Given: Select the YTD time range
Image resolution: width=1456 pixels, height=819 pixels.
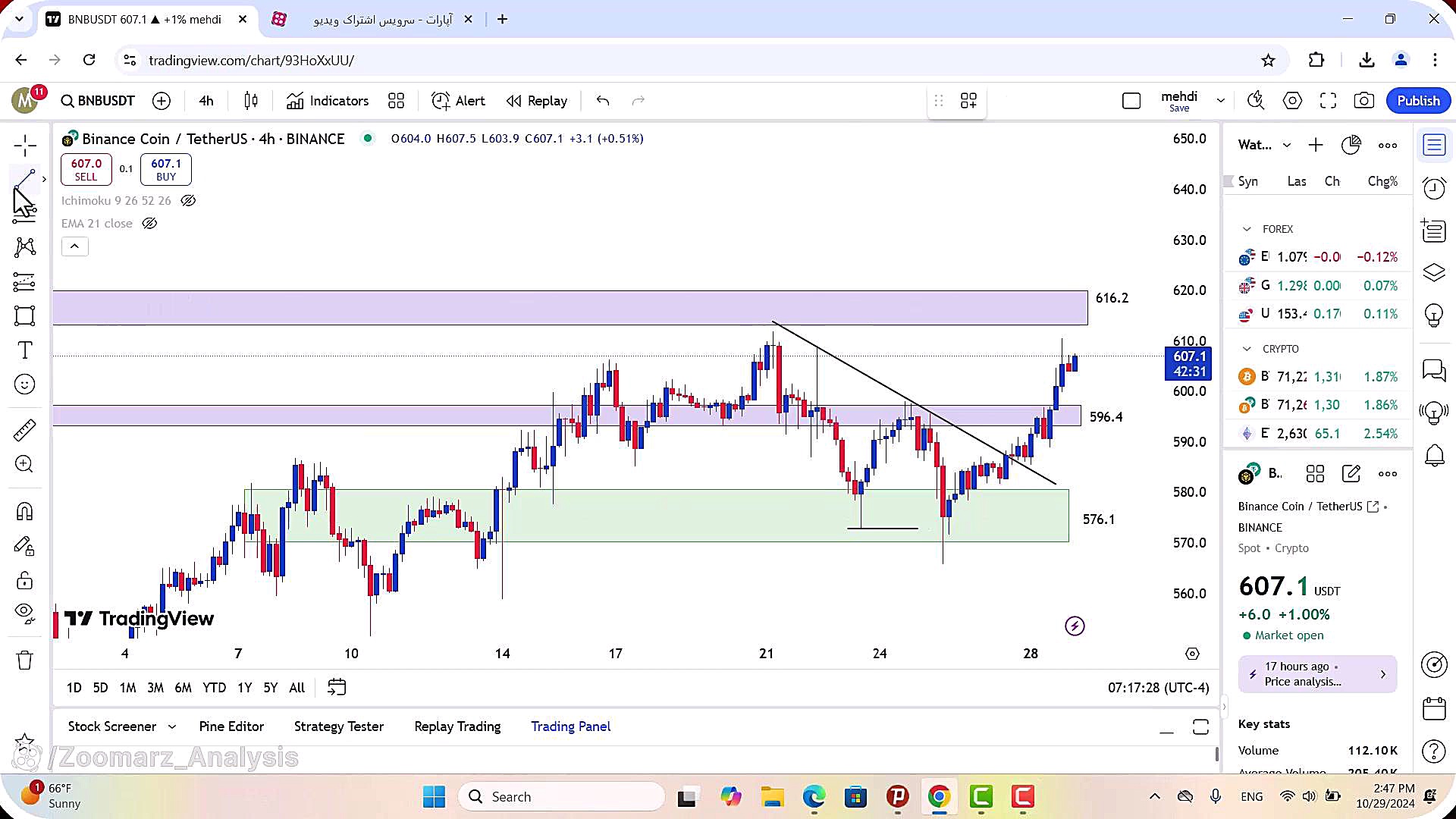Looking at the screenshot, I should [214, 688].
